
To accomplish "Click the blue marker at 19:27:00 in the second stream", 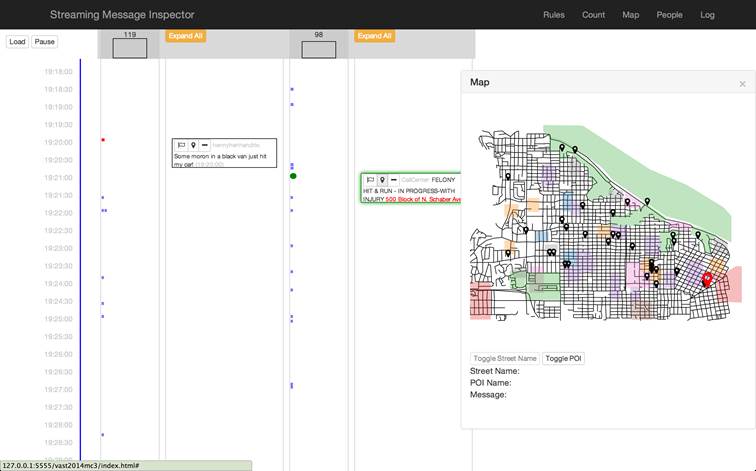I will pos(291,386).
